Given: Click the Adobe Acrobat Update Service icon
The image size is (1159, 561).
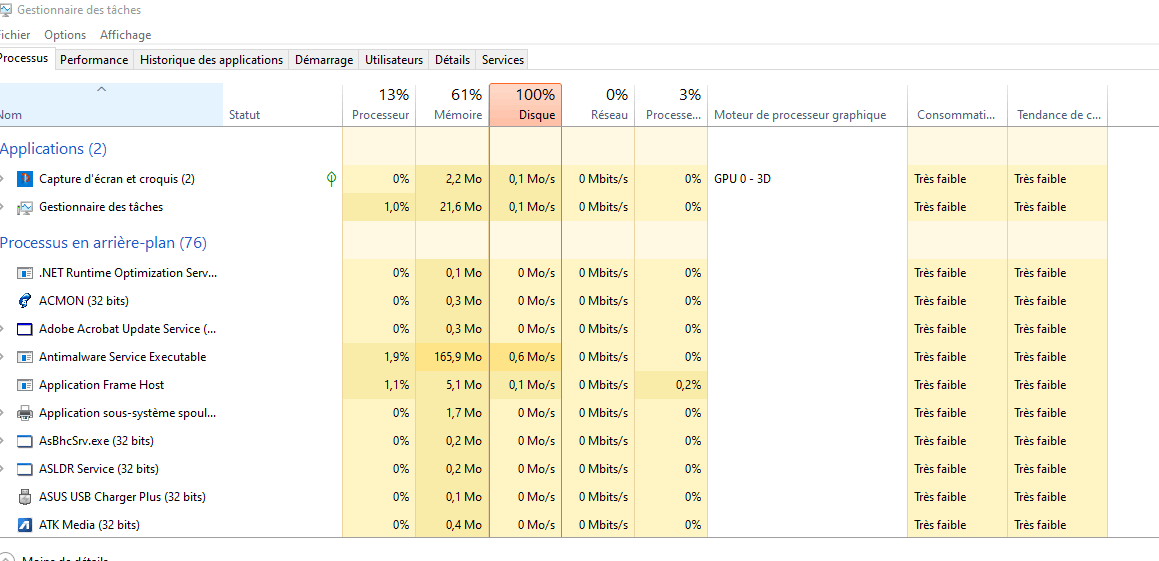Looking at the screenshot, I should 25,329.
